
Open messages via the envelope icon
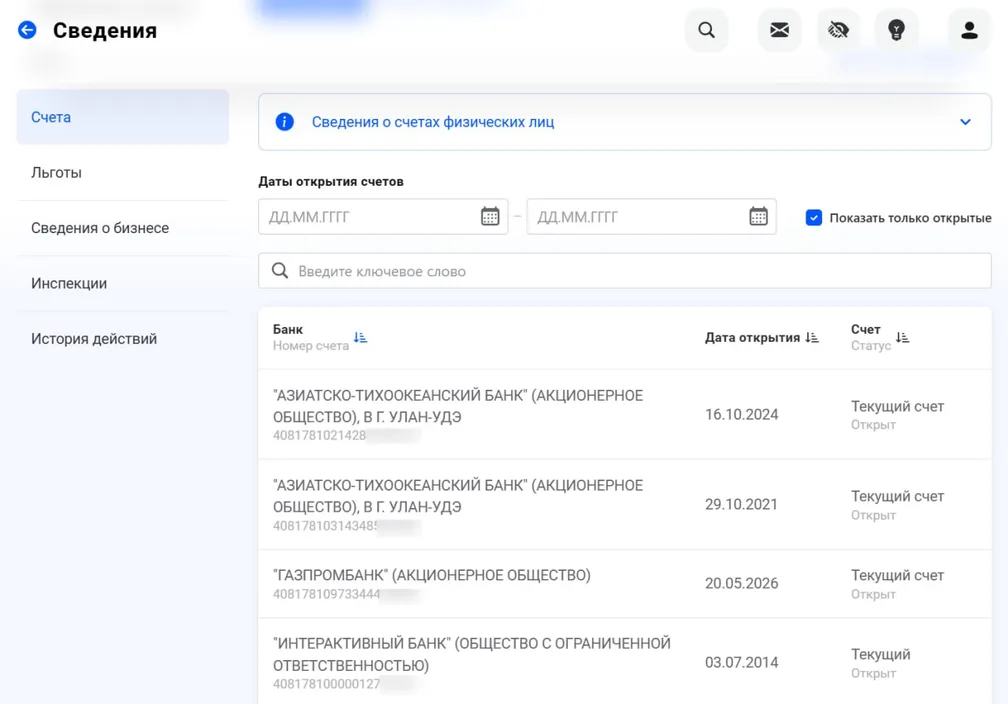point(779,30)
